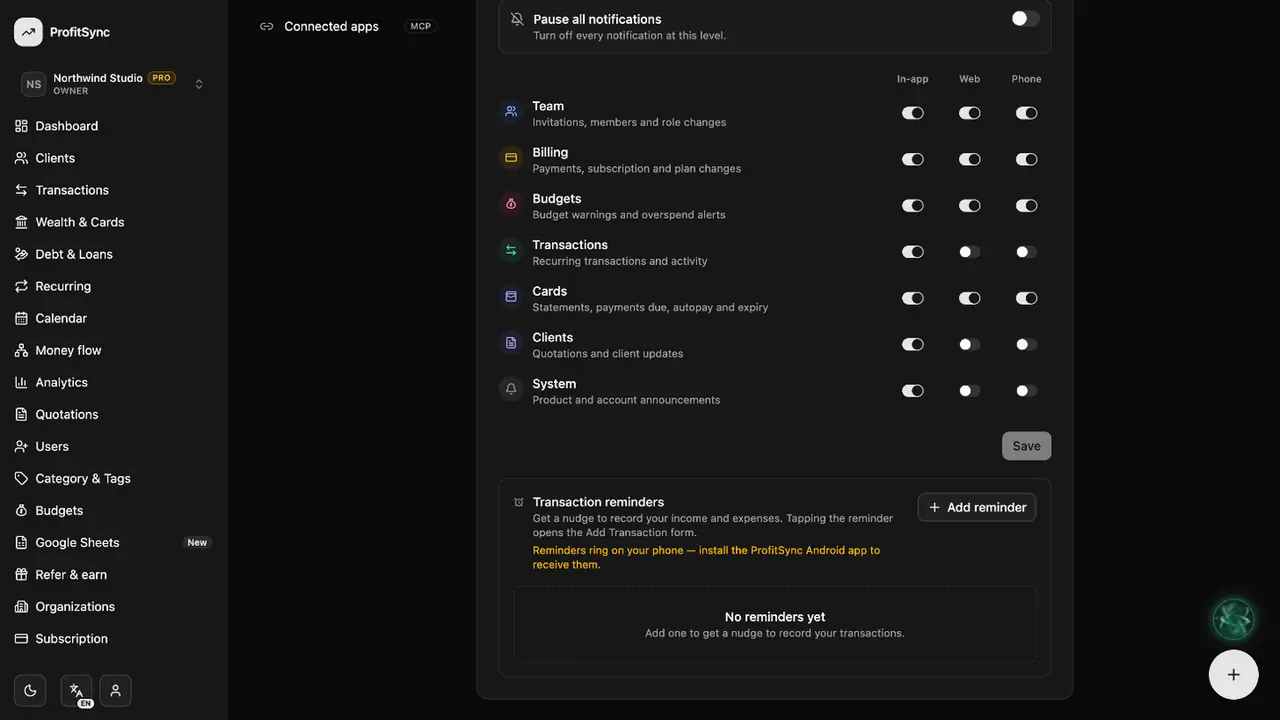
Task: Open the green AI assistant orb
Action: 1233,619
